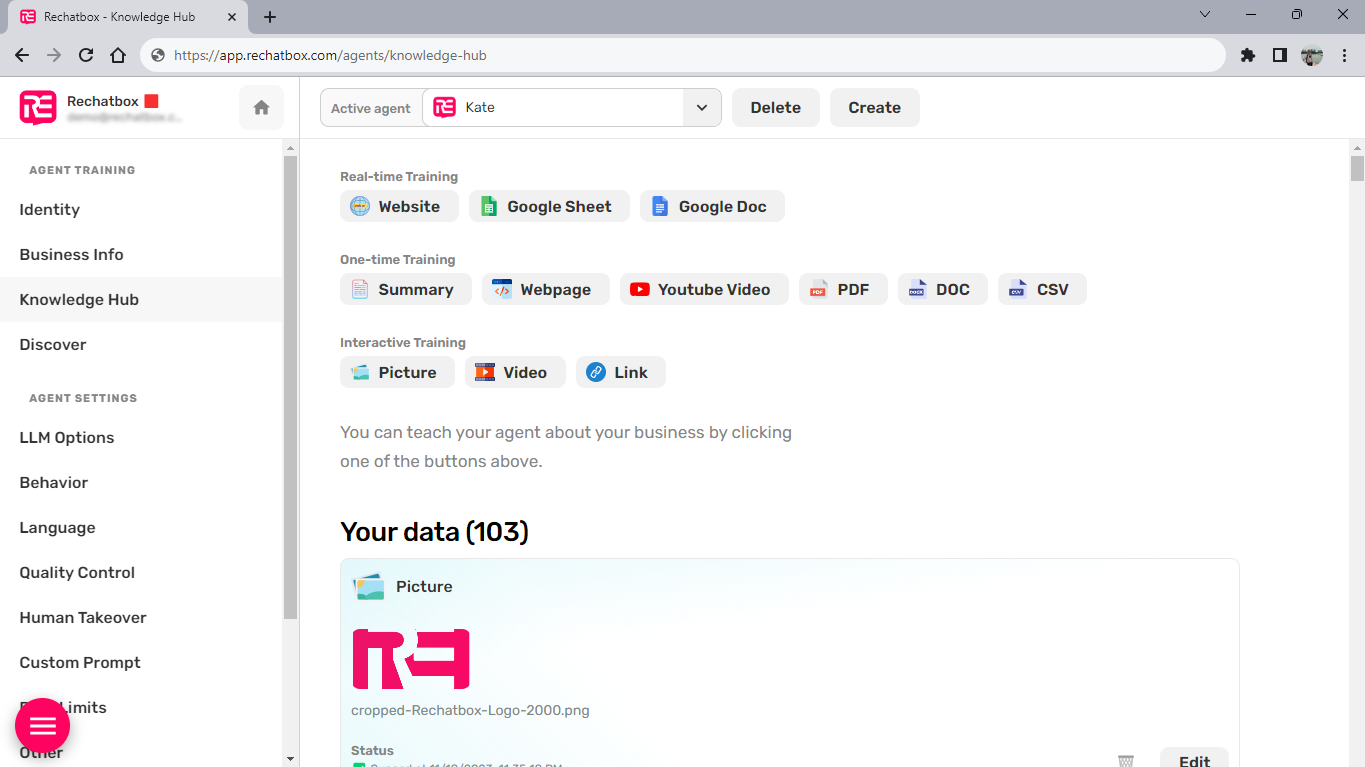Add Video interactive training
This screenshot has height=767, width=1365.
point(515,372)
